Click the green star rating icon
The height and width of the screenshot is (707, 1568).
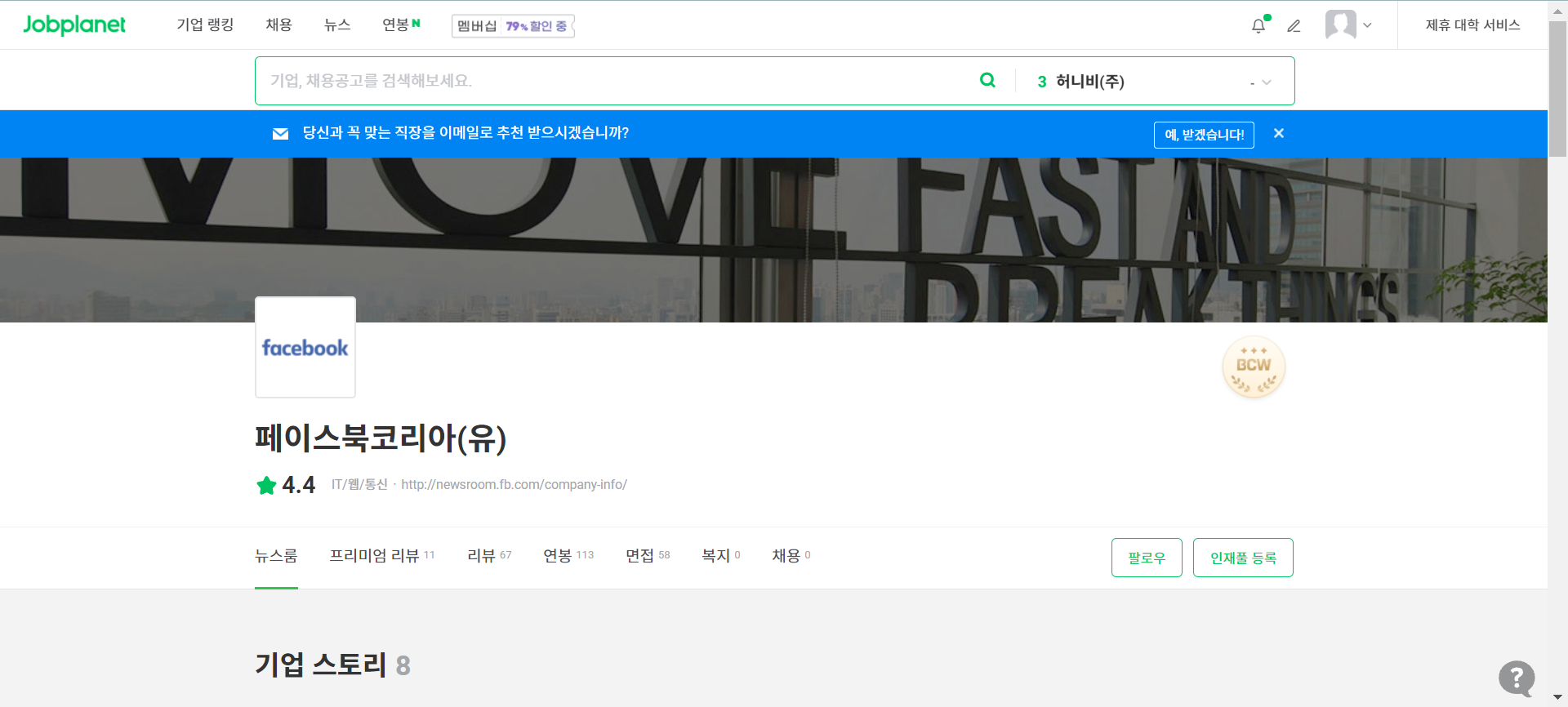266,485
